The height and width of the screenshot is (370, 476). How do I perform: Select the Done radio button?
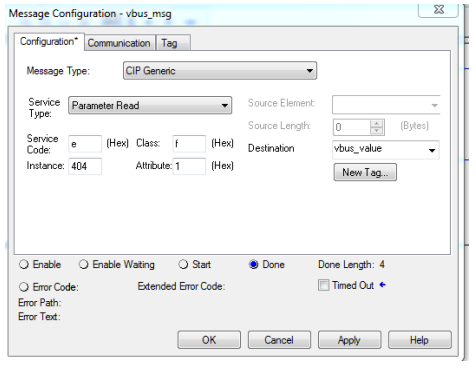(253, 265)
